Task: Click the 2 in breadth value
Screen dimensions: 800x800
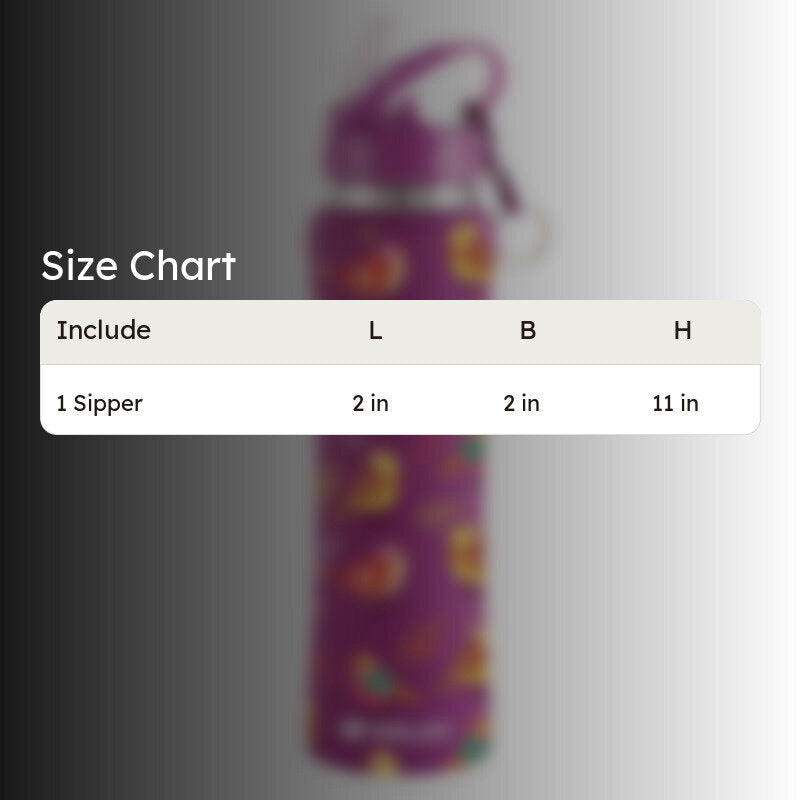Action: (x=521, y=404)
